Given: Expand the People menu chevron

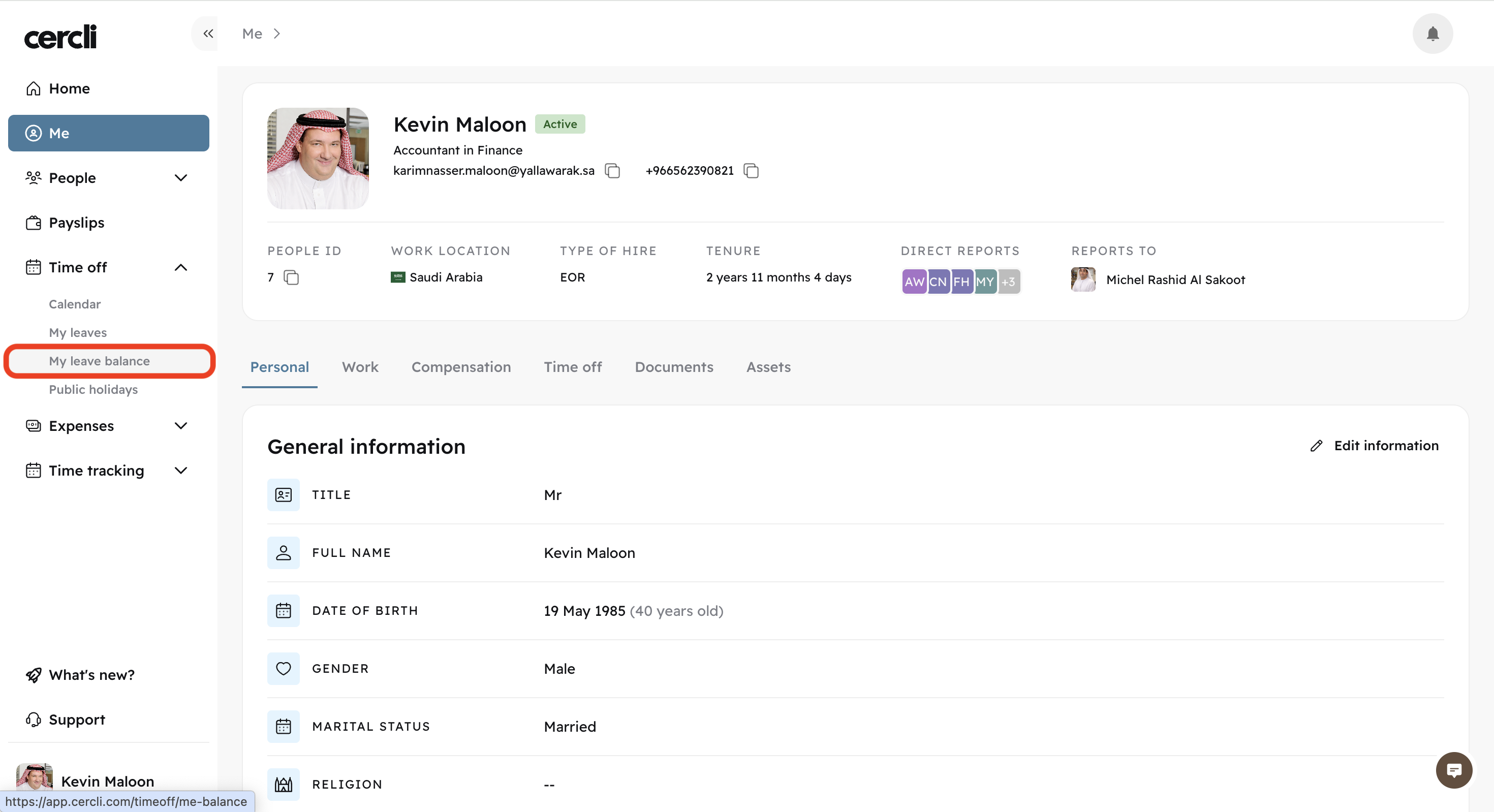Looking at the screenshot, I should tap(181, 178).
